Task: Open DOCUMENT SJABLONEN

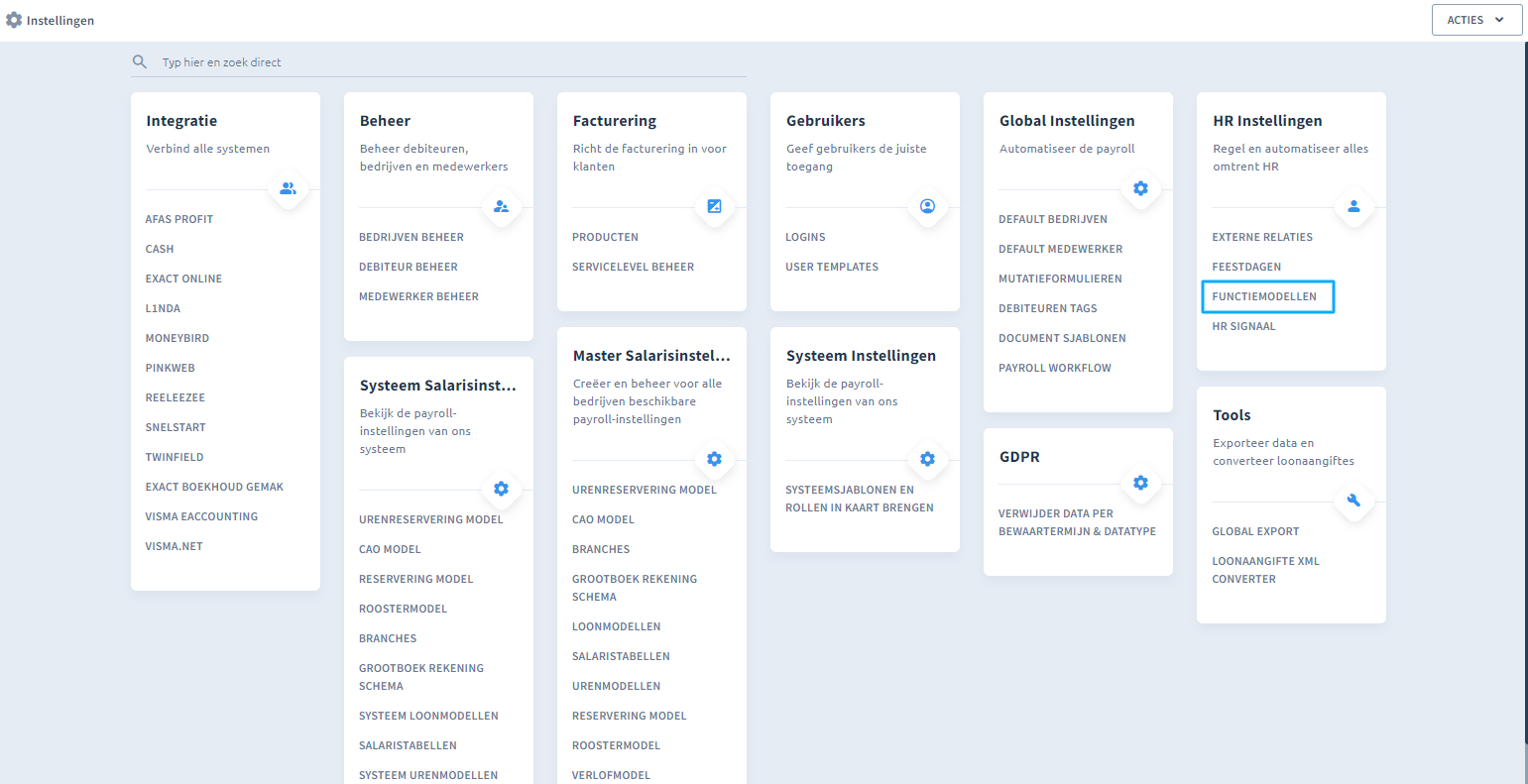Action: (x=1062, y=338)
